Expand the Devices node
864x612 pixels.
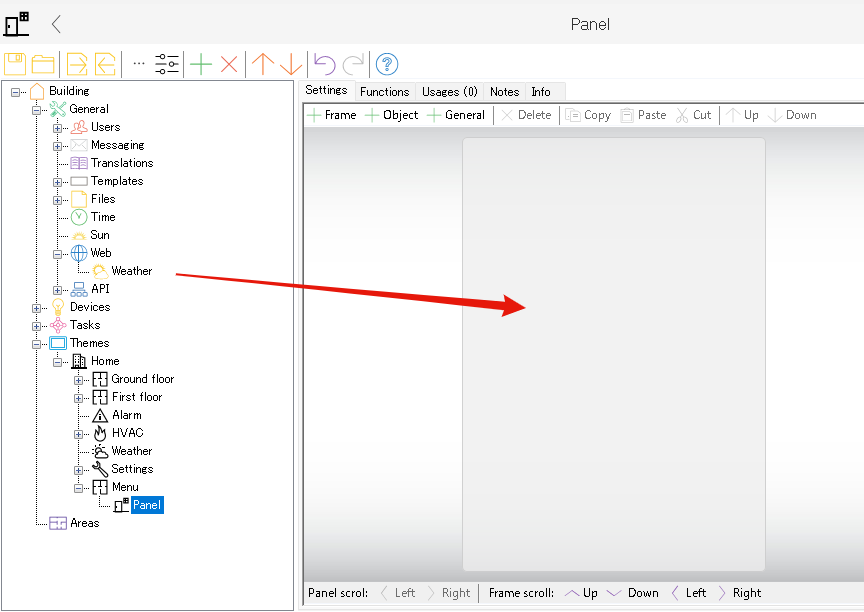pos(36,308)
